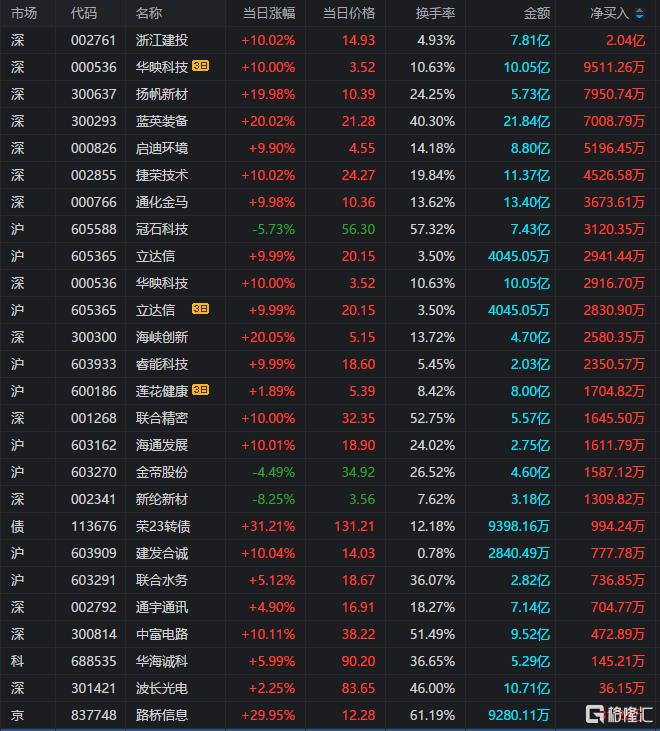Select stock code 300293
660x731 pixels.
[x=93, y=122]
